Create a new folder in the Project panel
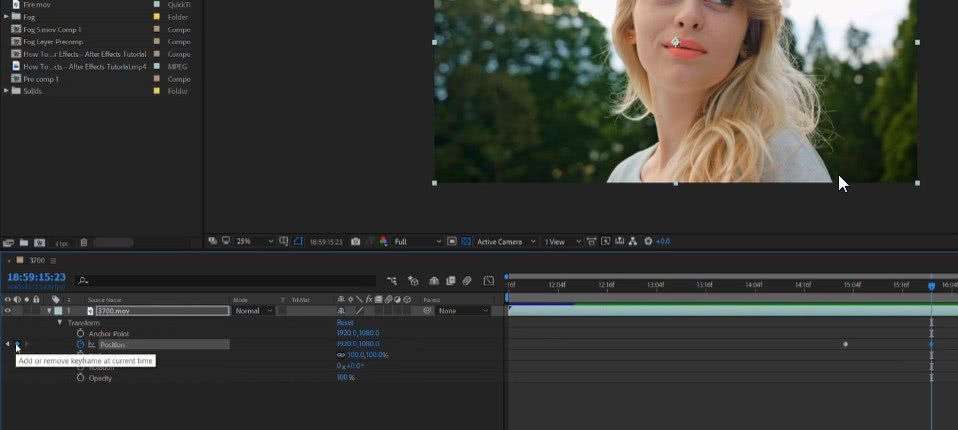The image size is (958, 430). [x=24, y=242]
